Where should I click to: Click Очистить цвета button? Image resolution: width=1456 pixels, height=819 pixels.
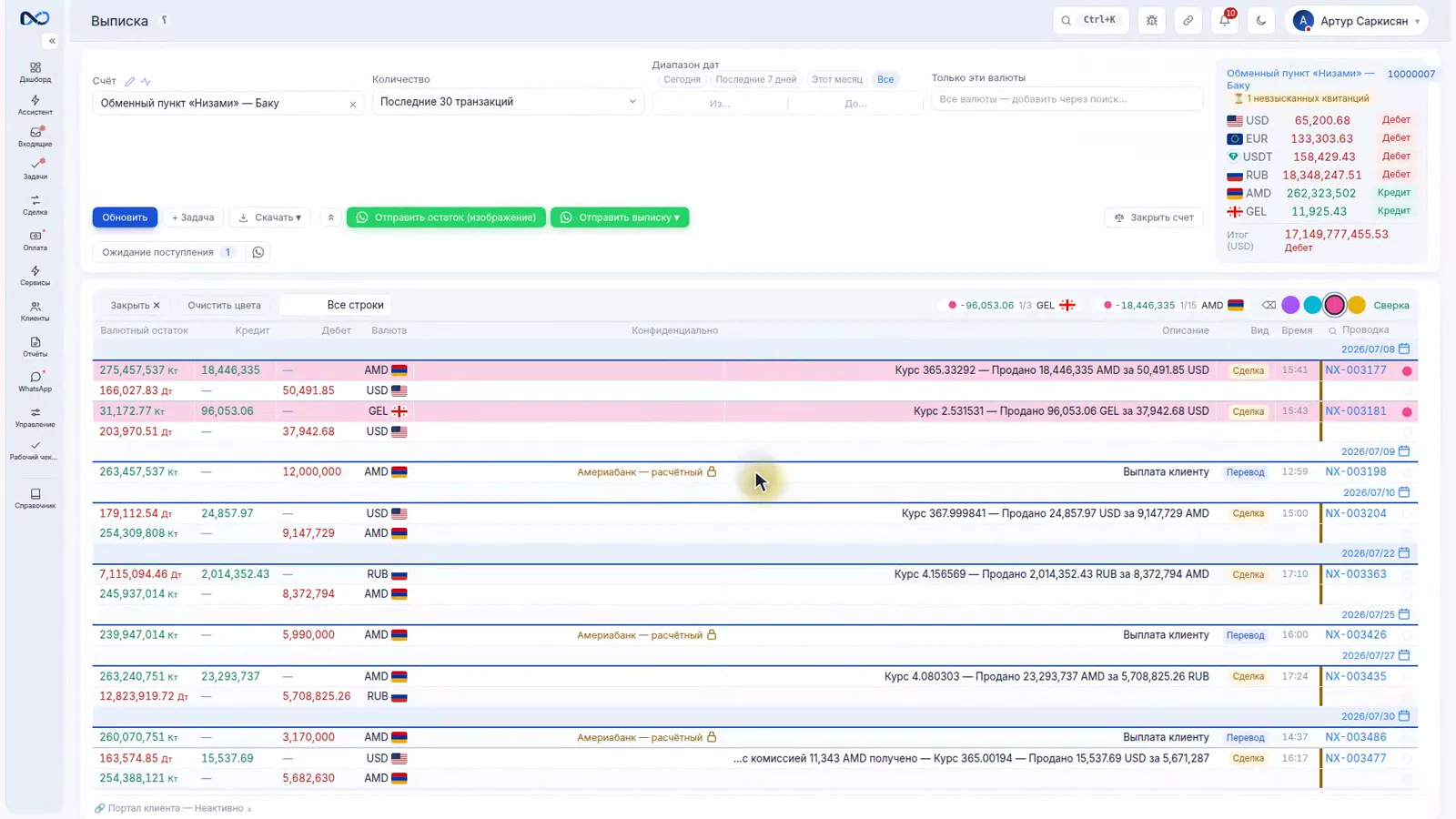(x=224, y=305)
